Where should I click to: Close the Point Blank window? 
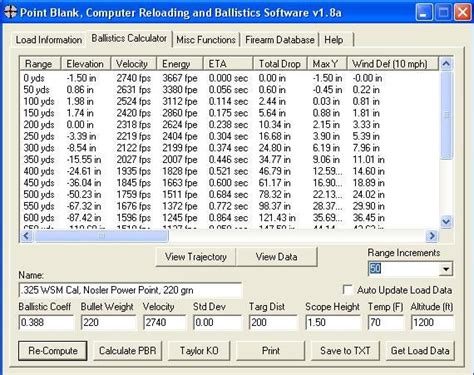point(463,13)
